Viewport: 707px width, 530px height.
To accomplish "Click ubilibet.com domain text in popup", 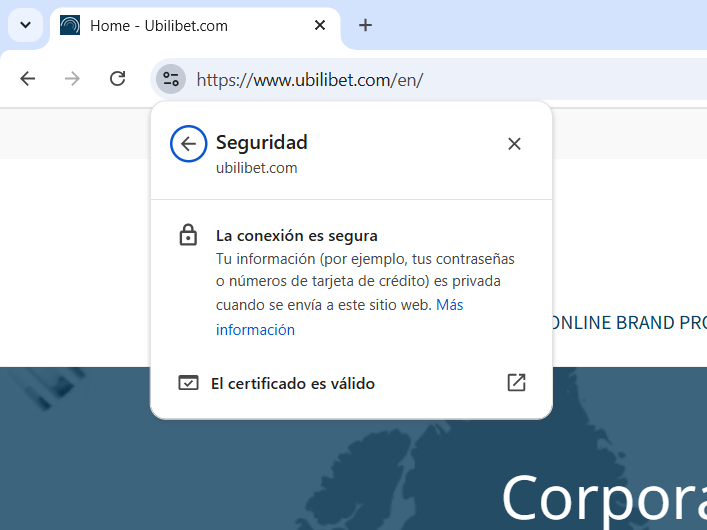I will (x=257, y=168).
